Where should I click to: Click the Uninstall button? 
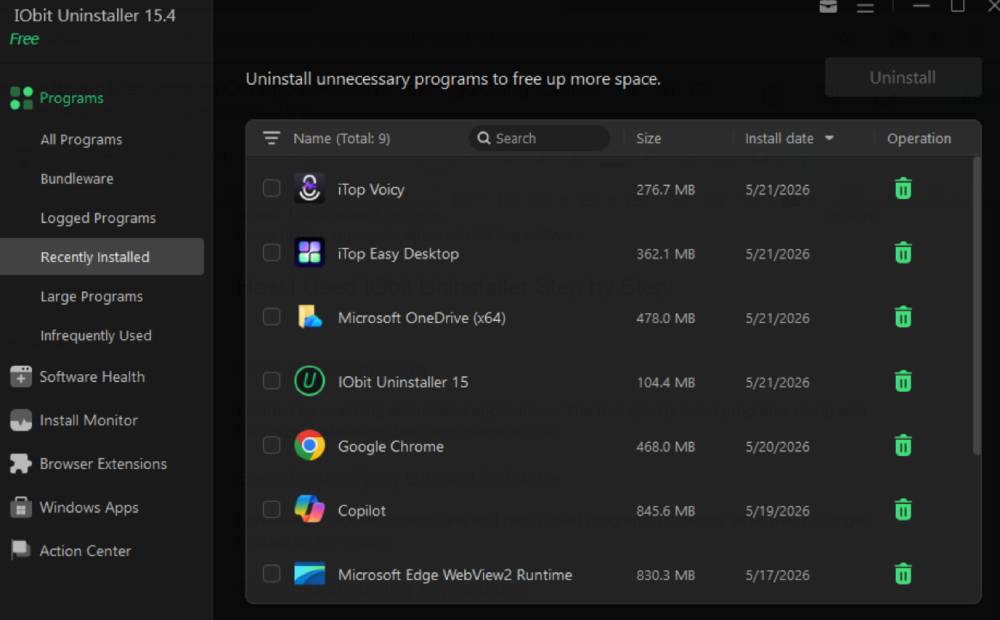(x=903, y=77)
